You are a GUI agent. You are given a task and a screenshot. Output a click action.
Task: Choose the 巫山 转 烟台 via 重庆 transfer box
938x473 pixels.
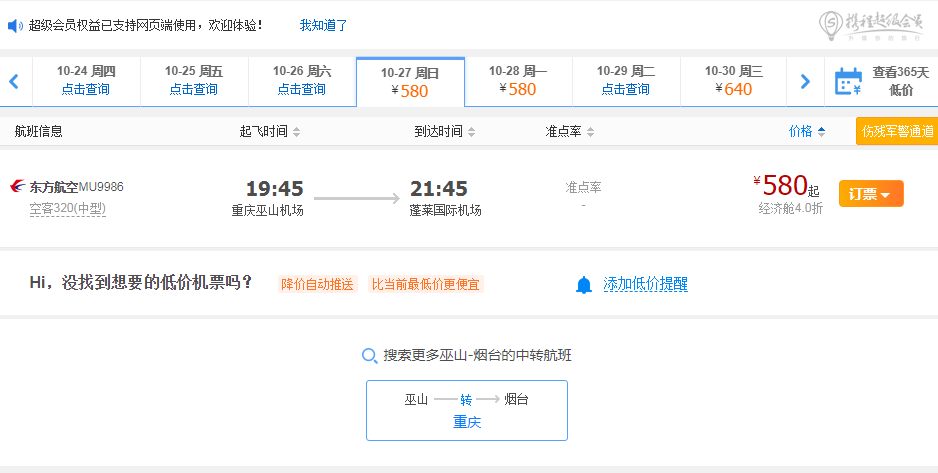[x=467, y=410]
